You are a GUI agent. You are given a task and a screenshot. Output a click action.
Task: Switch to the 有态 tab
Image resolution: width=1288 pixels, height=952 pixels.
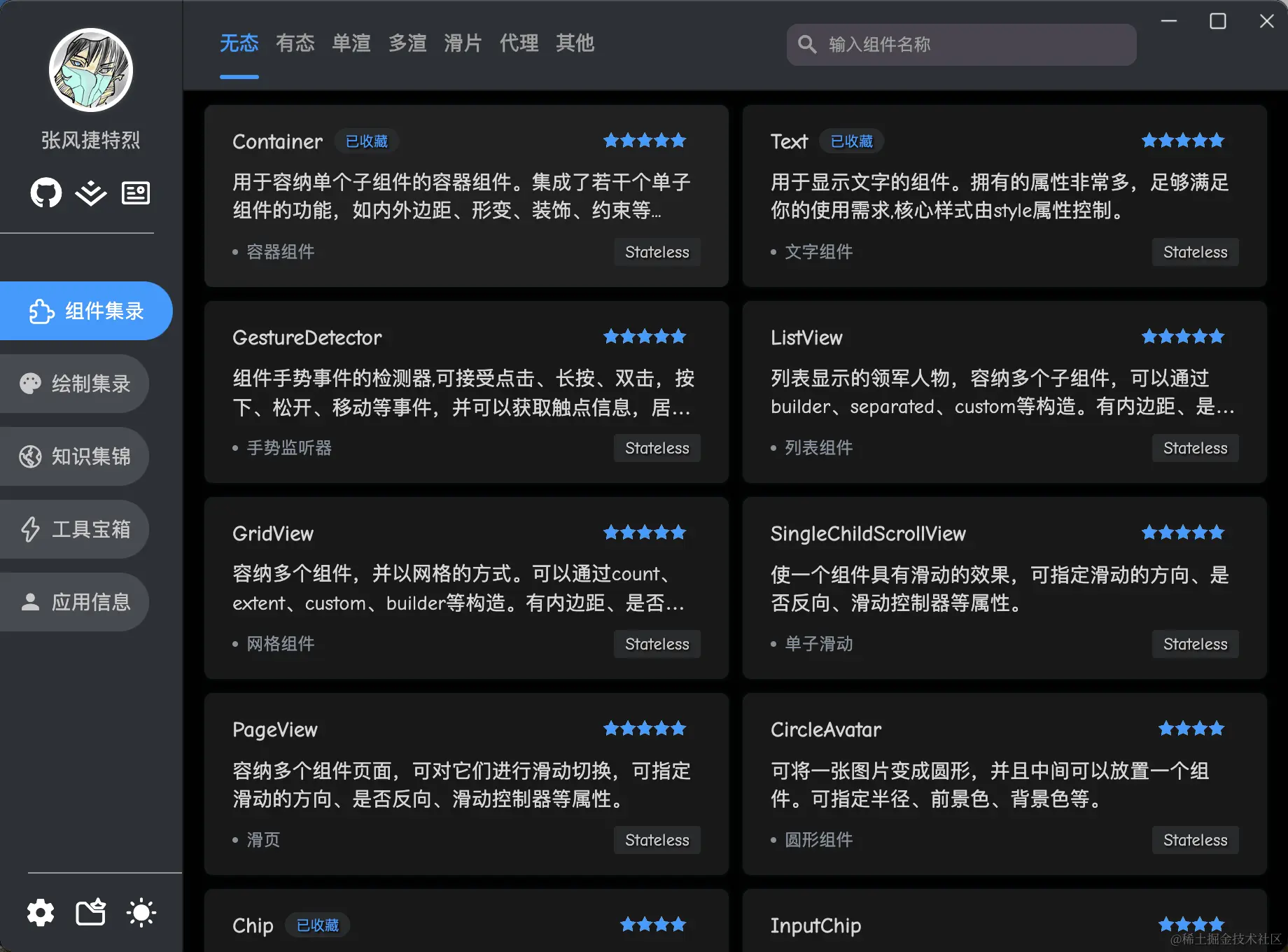pyautogui.click(x=295, y=43)
